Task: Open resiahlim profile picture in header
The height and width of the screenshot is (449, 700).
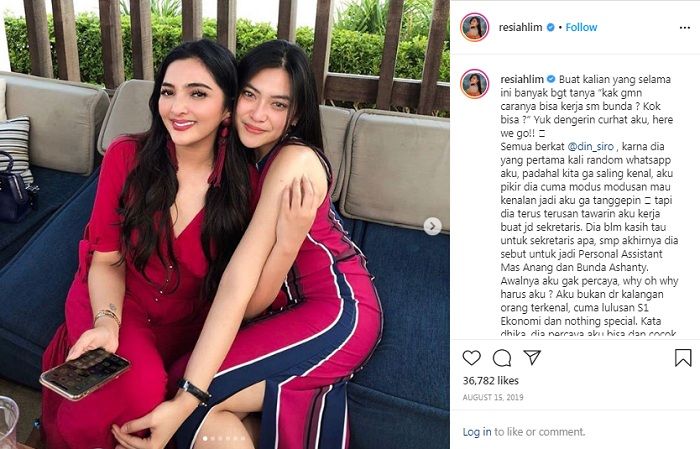Action: click(475, 27)
